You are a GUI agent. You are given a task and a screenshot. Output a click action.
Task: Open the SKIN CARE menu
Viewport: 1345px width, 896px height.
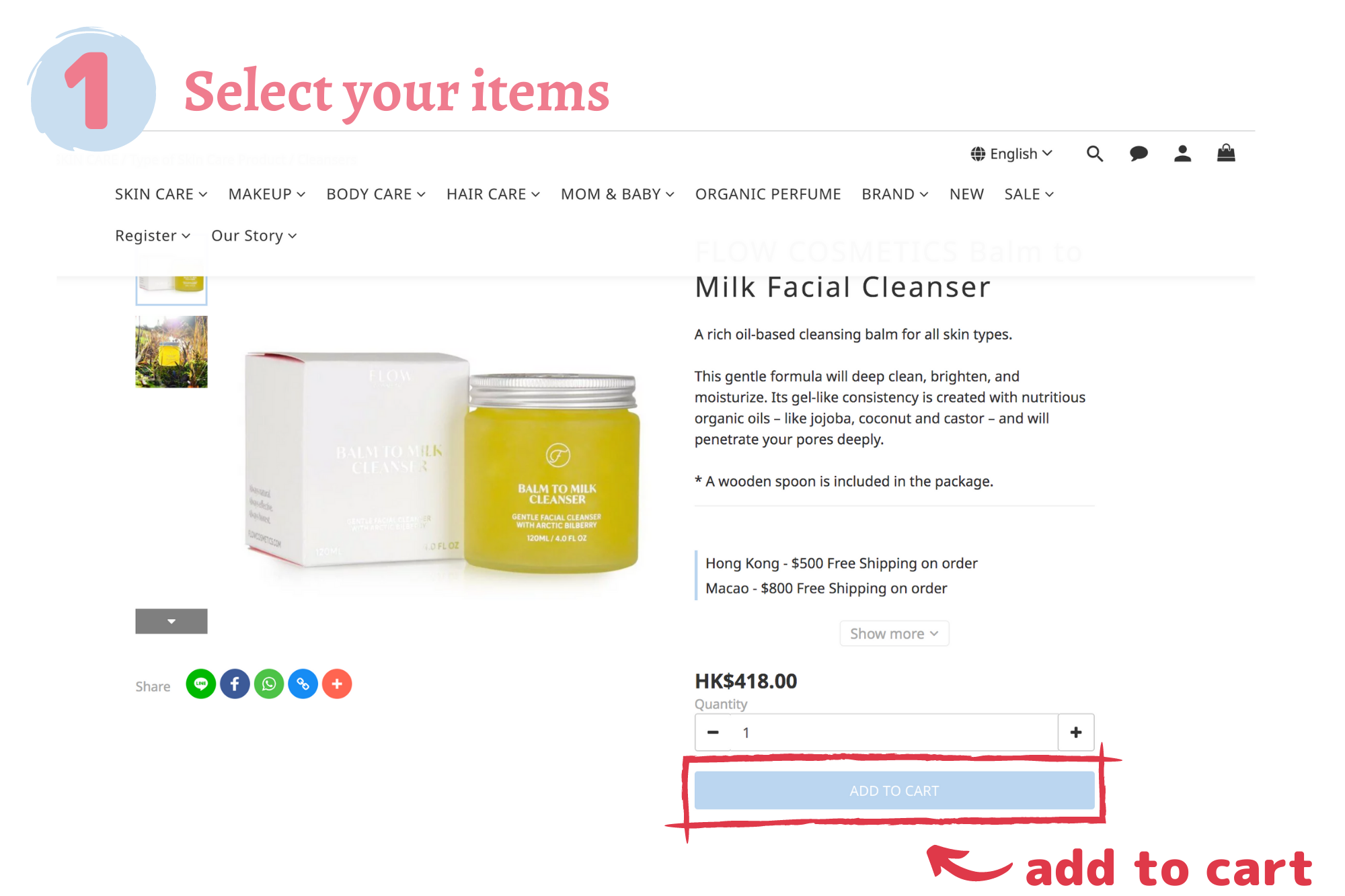pyautogui.click(x=161, y=194)
